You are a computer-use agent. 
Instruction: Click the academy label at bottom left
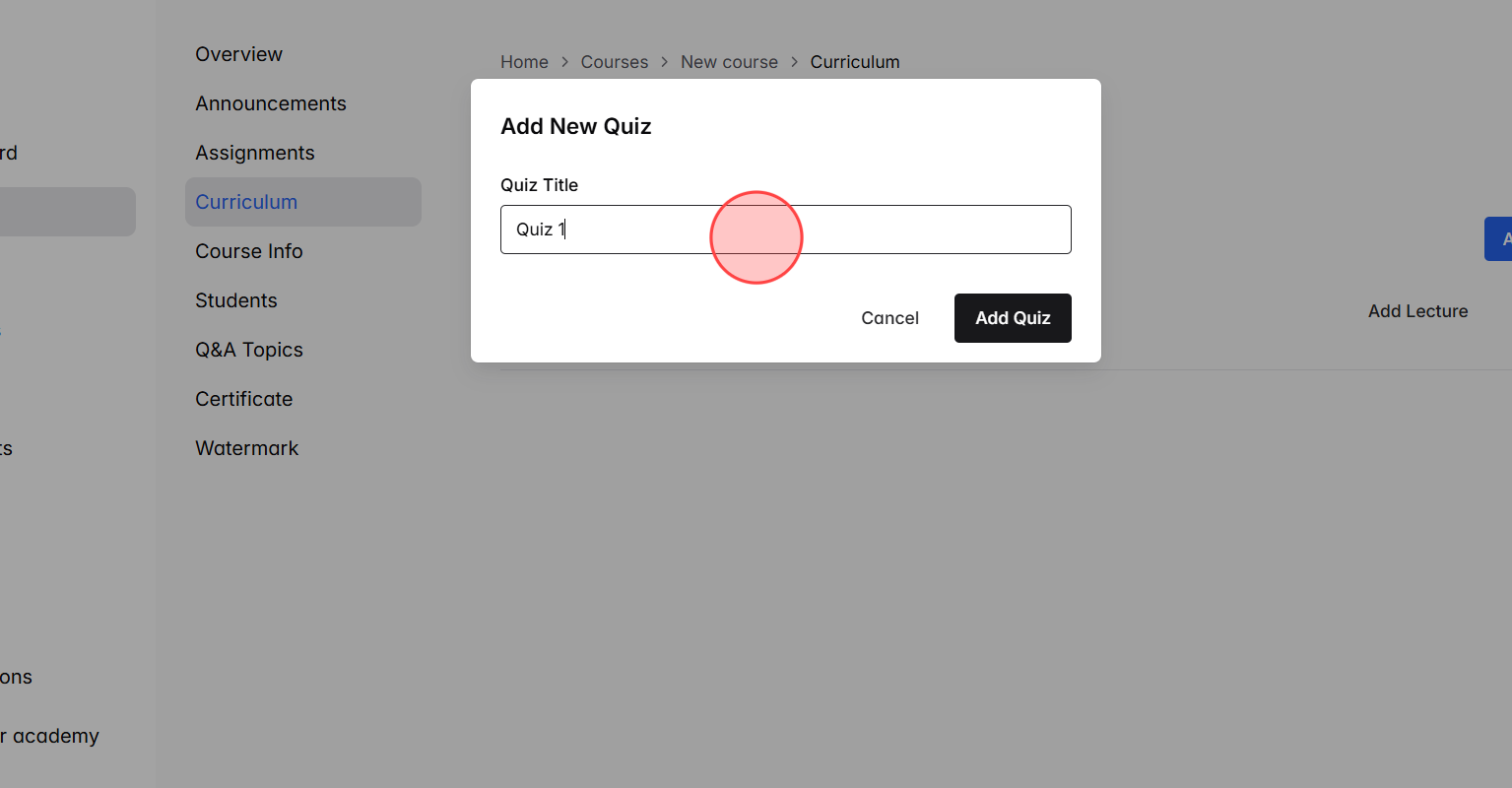click(x=49, y=735)
